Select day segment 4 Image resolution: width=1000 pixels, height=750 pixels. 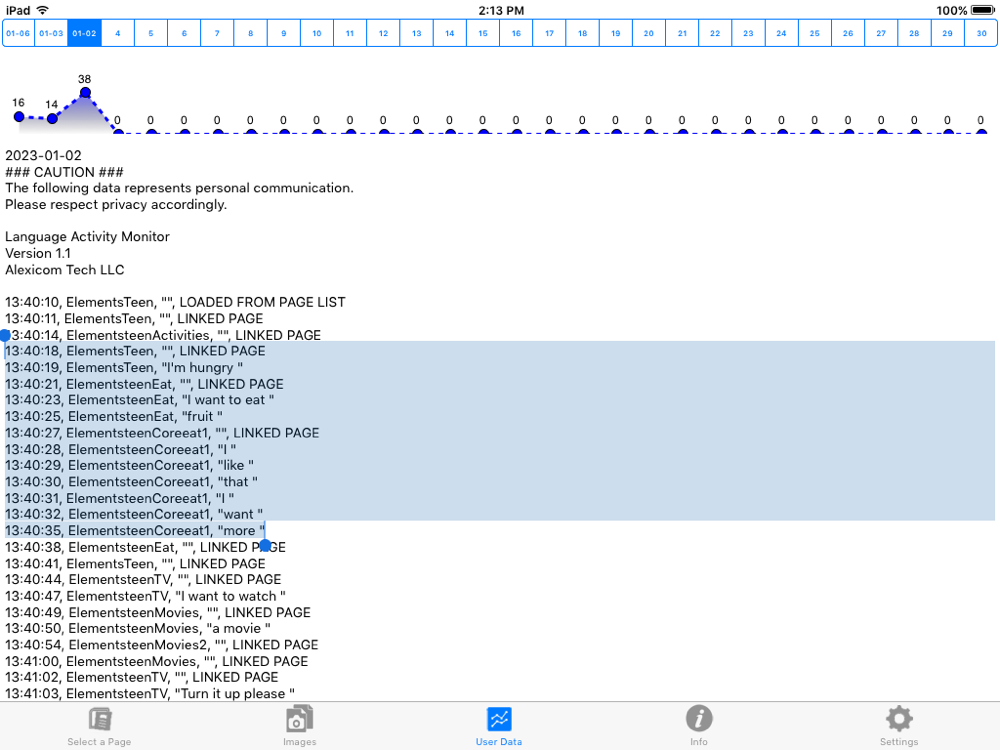(x=117, y=33)
